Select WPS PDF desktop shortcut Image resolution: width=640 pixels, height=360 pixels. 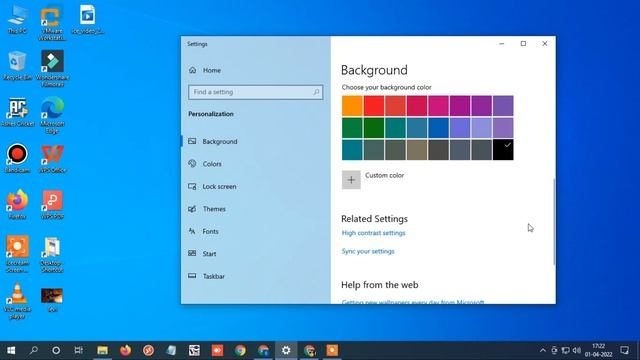(52, 205)
